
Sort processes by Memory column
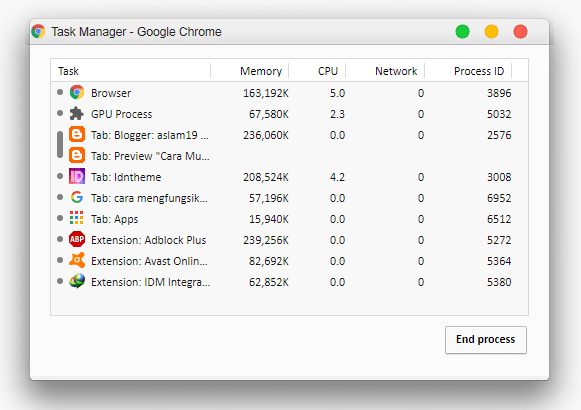click(x=261, y=71)
